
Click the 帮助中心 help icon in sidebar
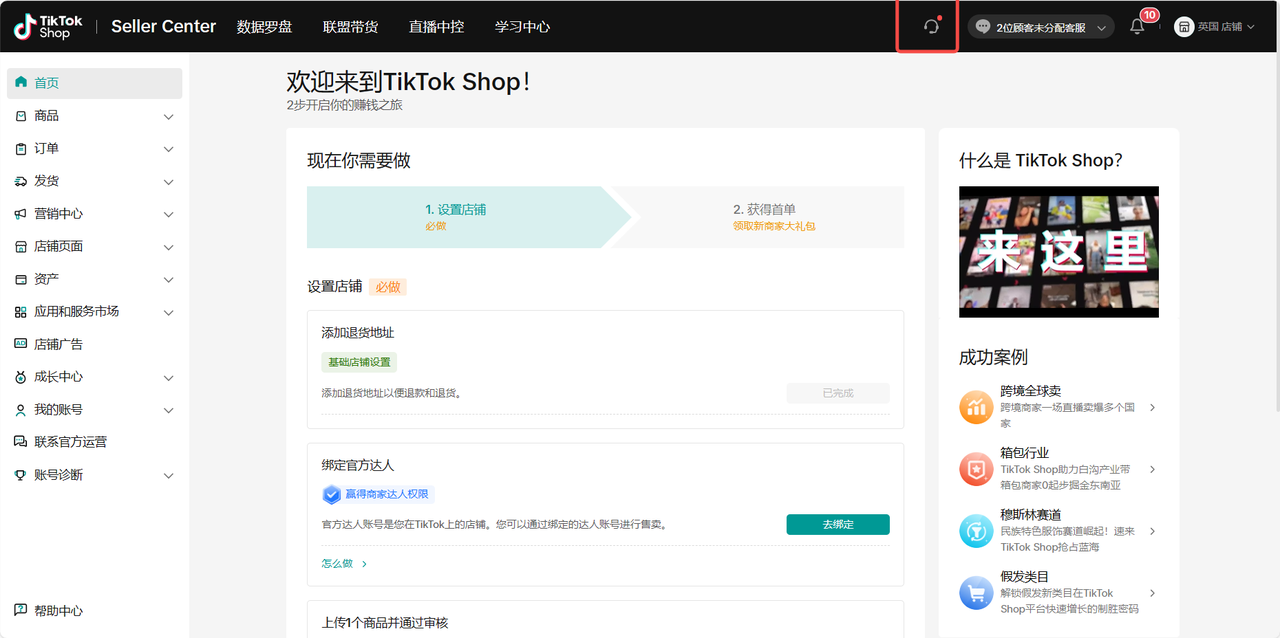point(21,610)
